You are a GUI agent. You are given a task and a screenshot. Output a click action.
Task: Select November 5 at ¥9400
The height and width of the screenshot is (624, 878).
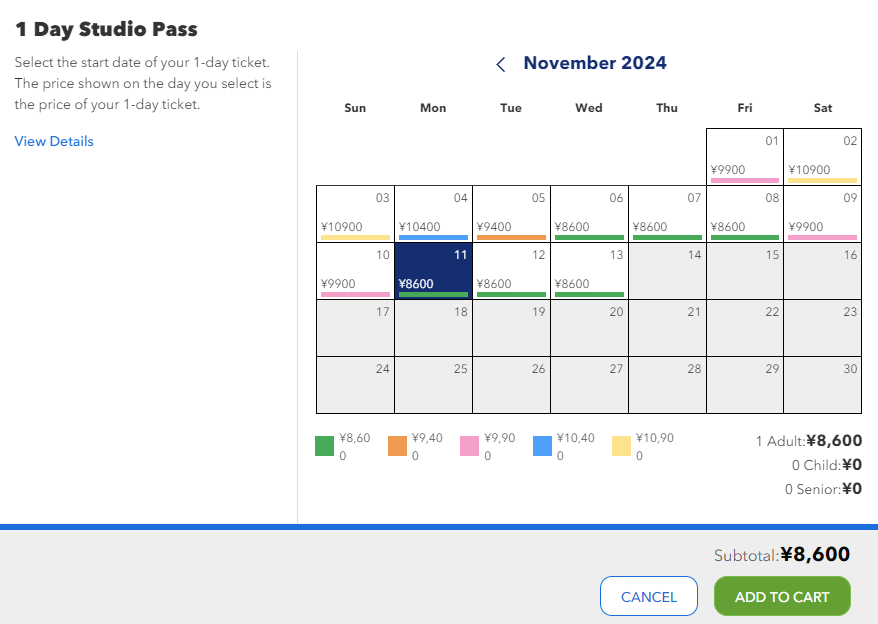click(x=511, y=214)
